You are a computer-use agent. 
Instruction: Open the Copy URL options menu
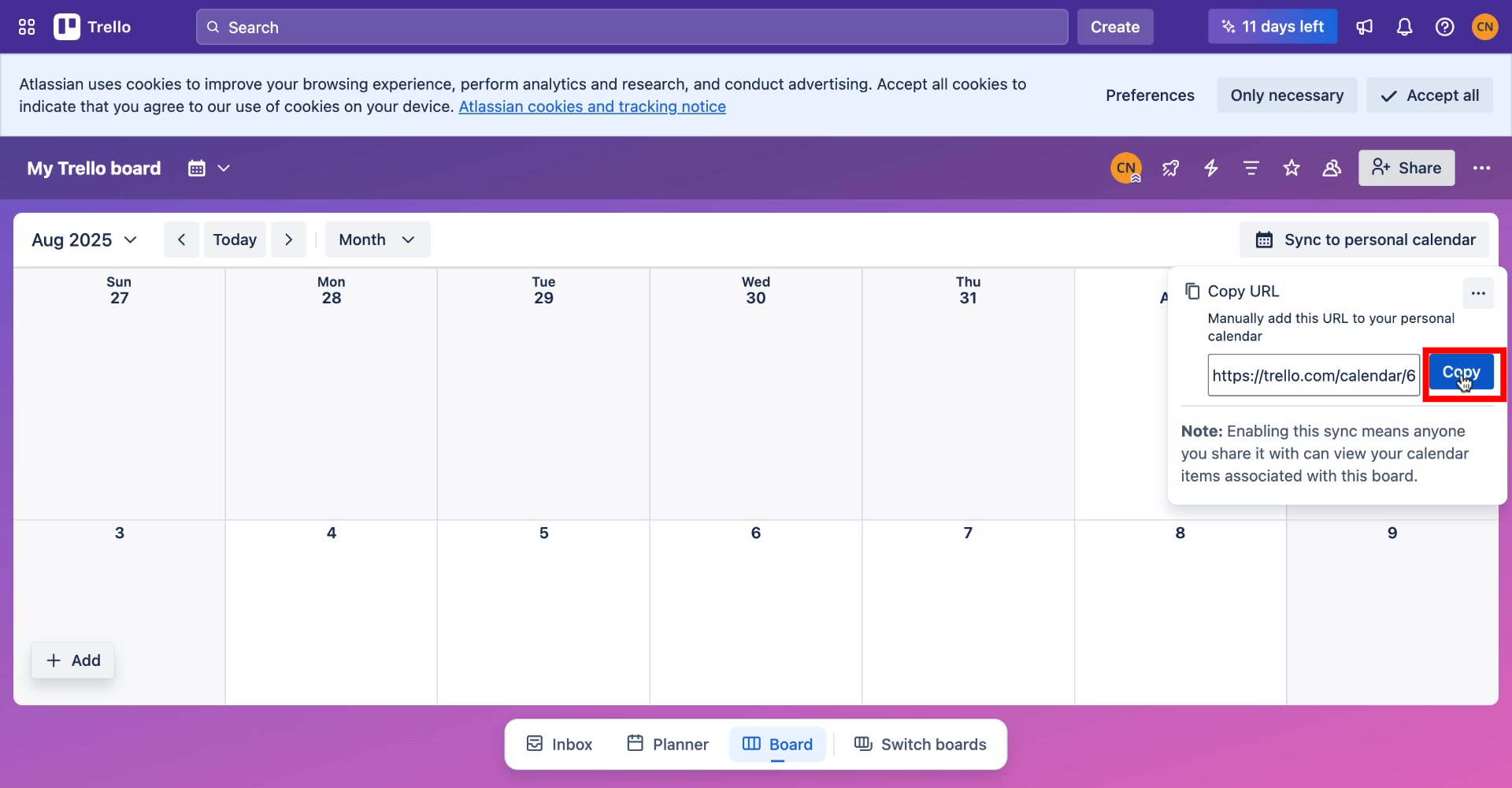(x=1478, y=292)
